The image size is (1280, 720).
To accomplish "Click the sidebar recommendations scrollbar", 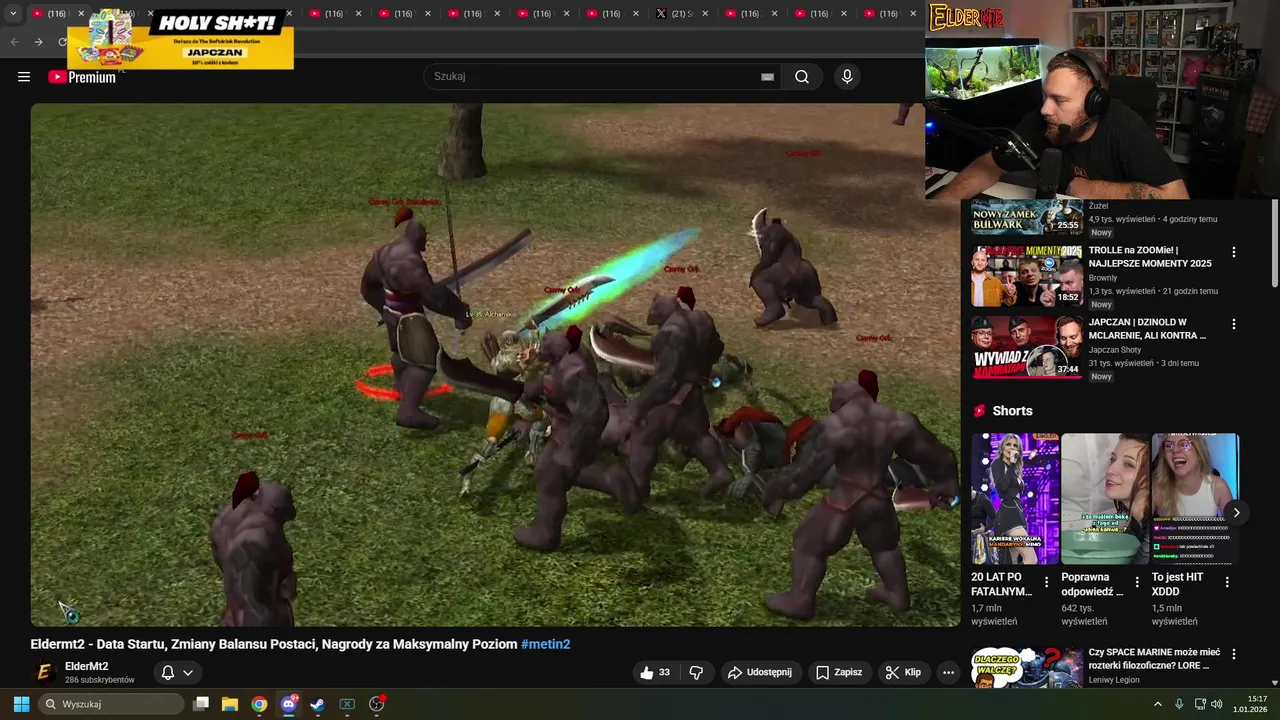I will [x=1275, y=243].
